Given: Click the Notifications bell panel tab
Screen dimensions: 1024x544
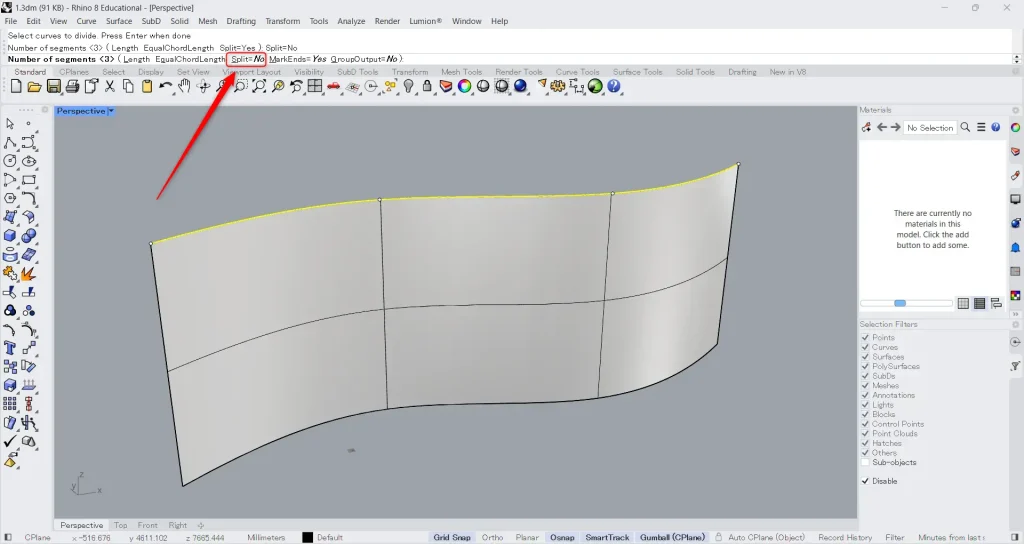Looking at the screenshot, I should click(x=1016, y=248).
